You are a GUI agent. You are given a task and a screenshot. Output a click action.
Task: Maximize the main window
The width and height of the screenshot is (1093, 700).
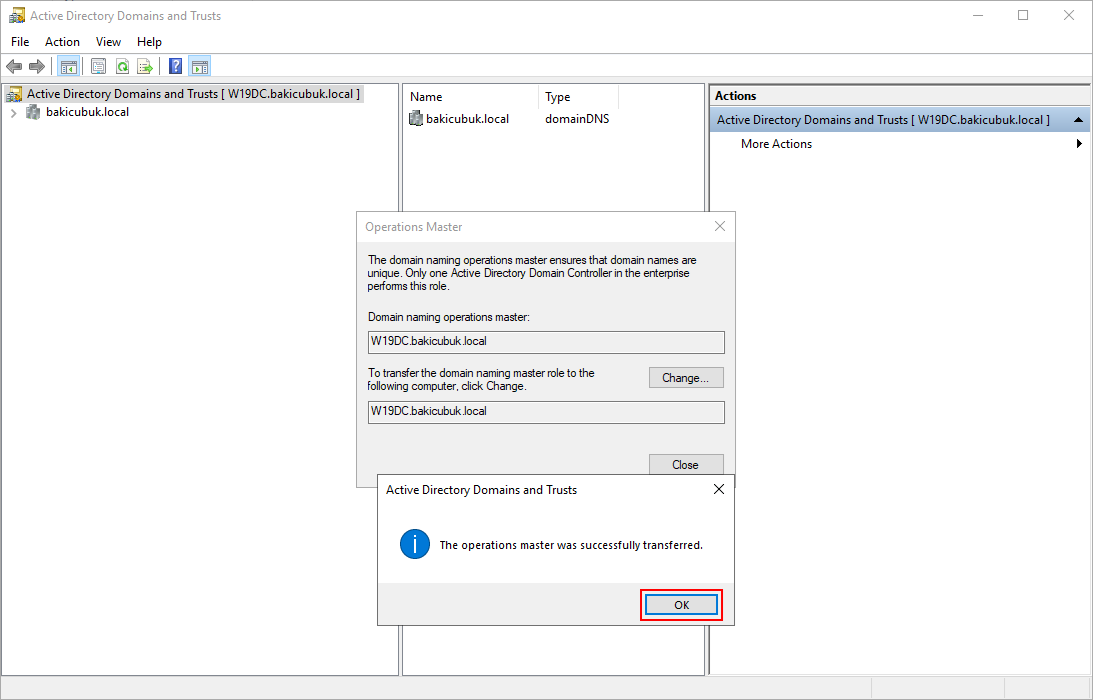[1023, 15]
